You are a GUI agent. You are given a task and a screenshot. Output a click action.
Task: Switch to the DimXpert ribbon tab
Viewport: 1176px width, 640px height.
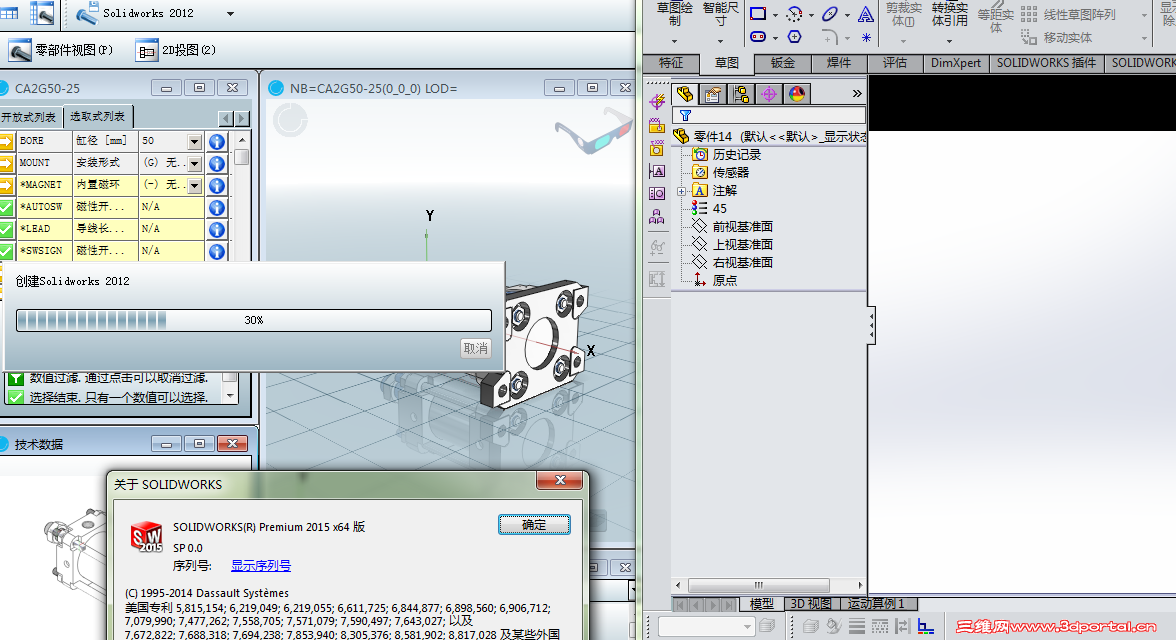pos(956,63)
